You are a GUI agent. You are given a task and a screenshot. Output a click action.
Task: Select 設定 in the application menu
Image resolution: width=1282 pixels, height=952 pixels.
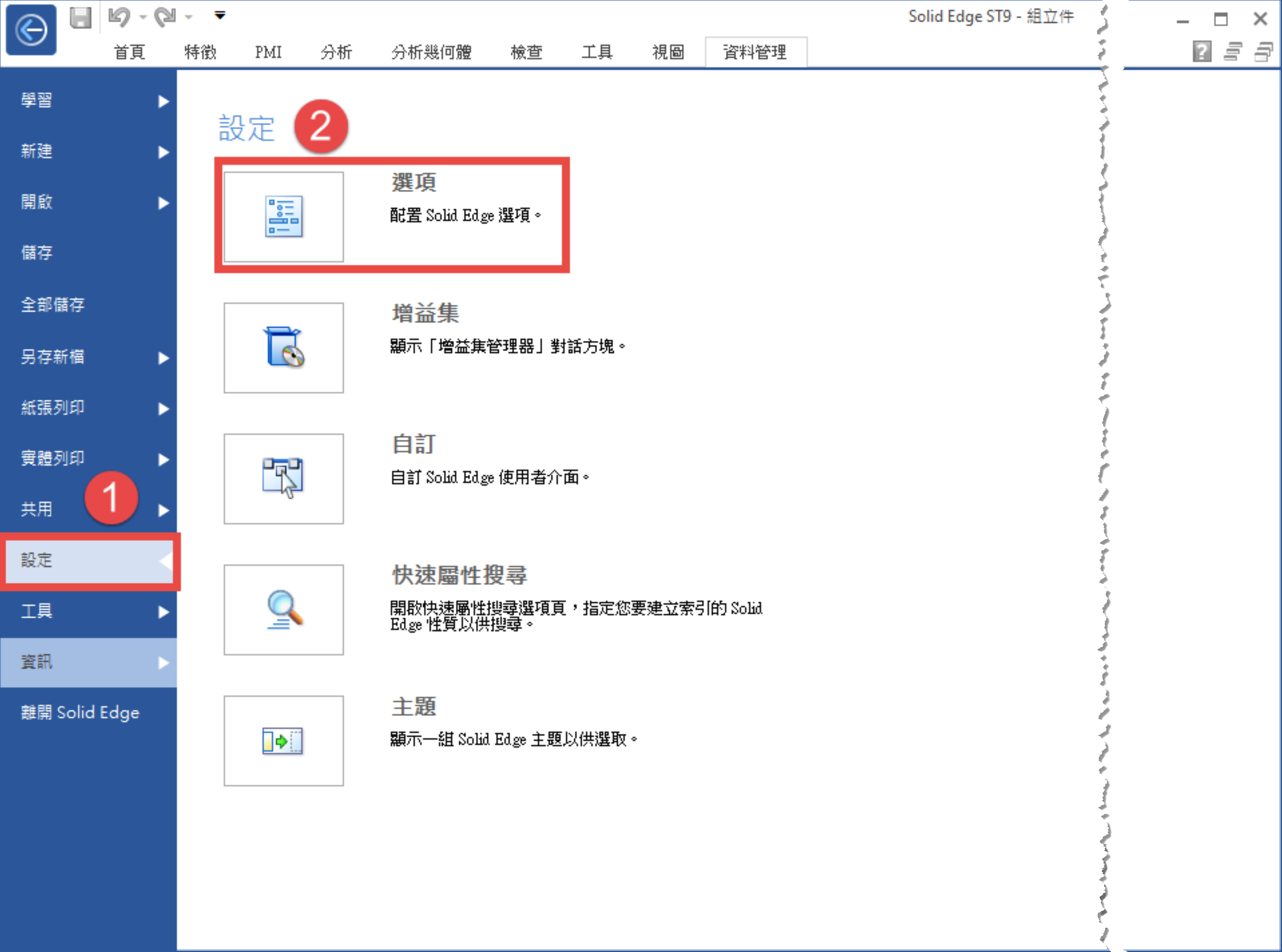click(x=89, y=561)
